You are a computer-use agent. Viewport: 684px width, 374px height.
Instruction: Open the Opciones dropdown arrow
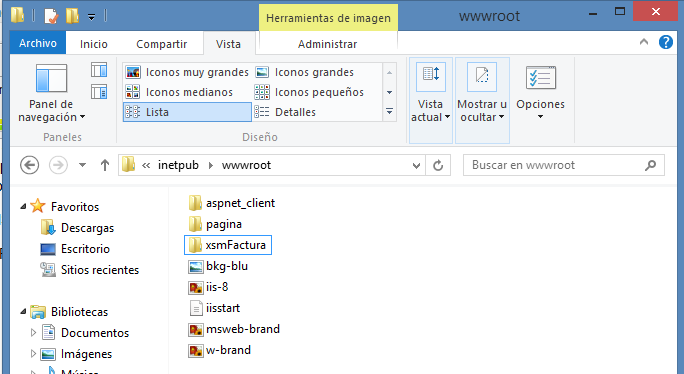coord(540,117)
